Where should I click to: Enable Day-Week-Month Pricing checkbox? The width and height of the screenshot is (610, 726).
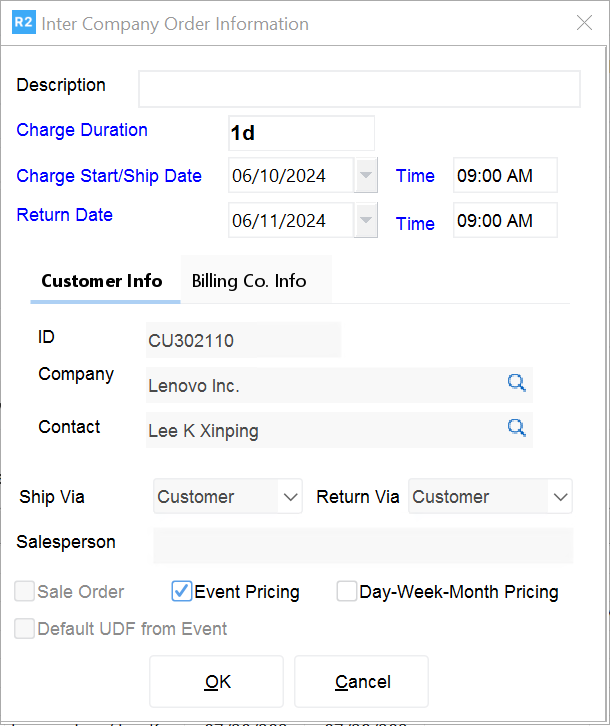tap(347, 591)
